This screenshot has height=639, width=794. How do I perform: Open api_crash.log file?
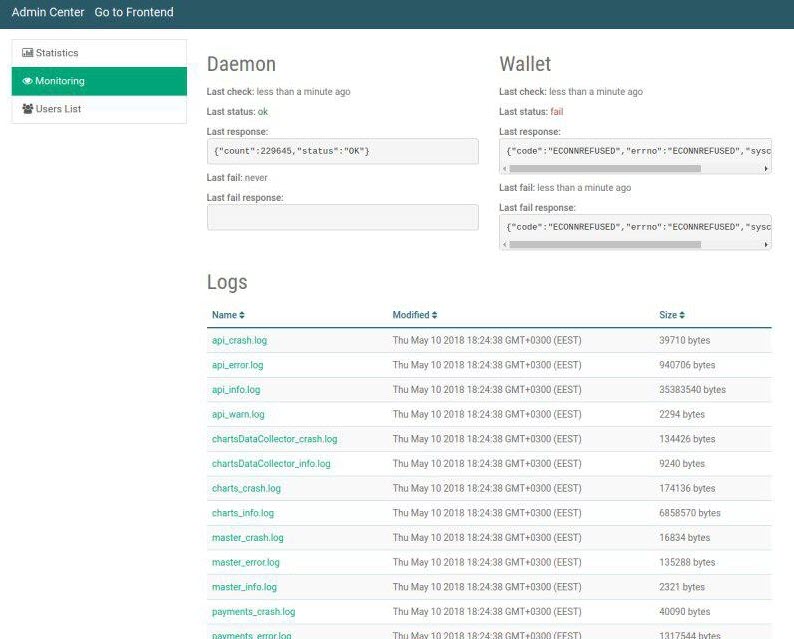pyautogui.click(x=240, y=340)
